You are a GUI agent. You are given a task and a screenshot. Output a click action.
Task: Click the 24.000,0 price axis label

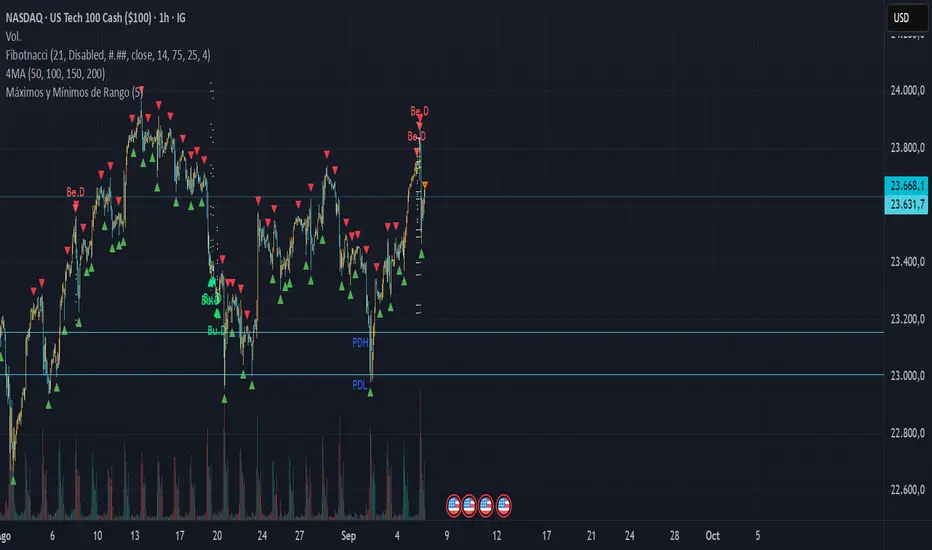tap(907, 90)
